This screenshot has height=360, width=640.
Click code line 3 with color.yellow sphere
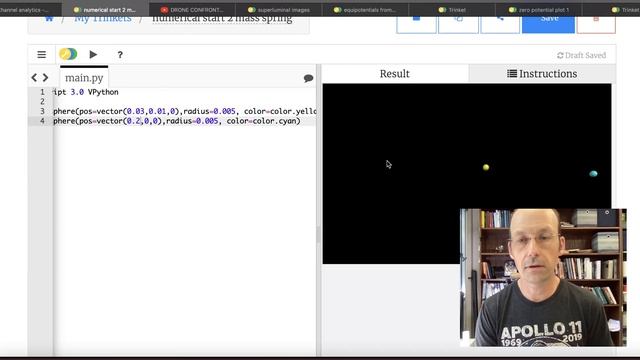184,111
